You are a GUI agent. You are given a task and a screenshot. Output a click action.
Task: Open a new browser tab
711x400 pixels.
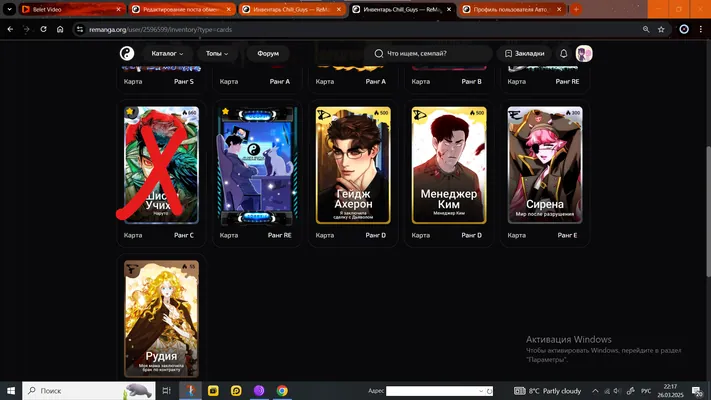coord(576,9)
